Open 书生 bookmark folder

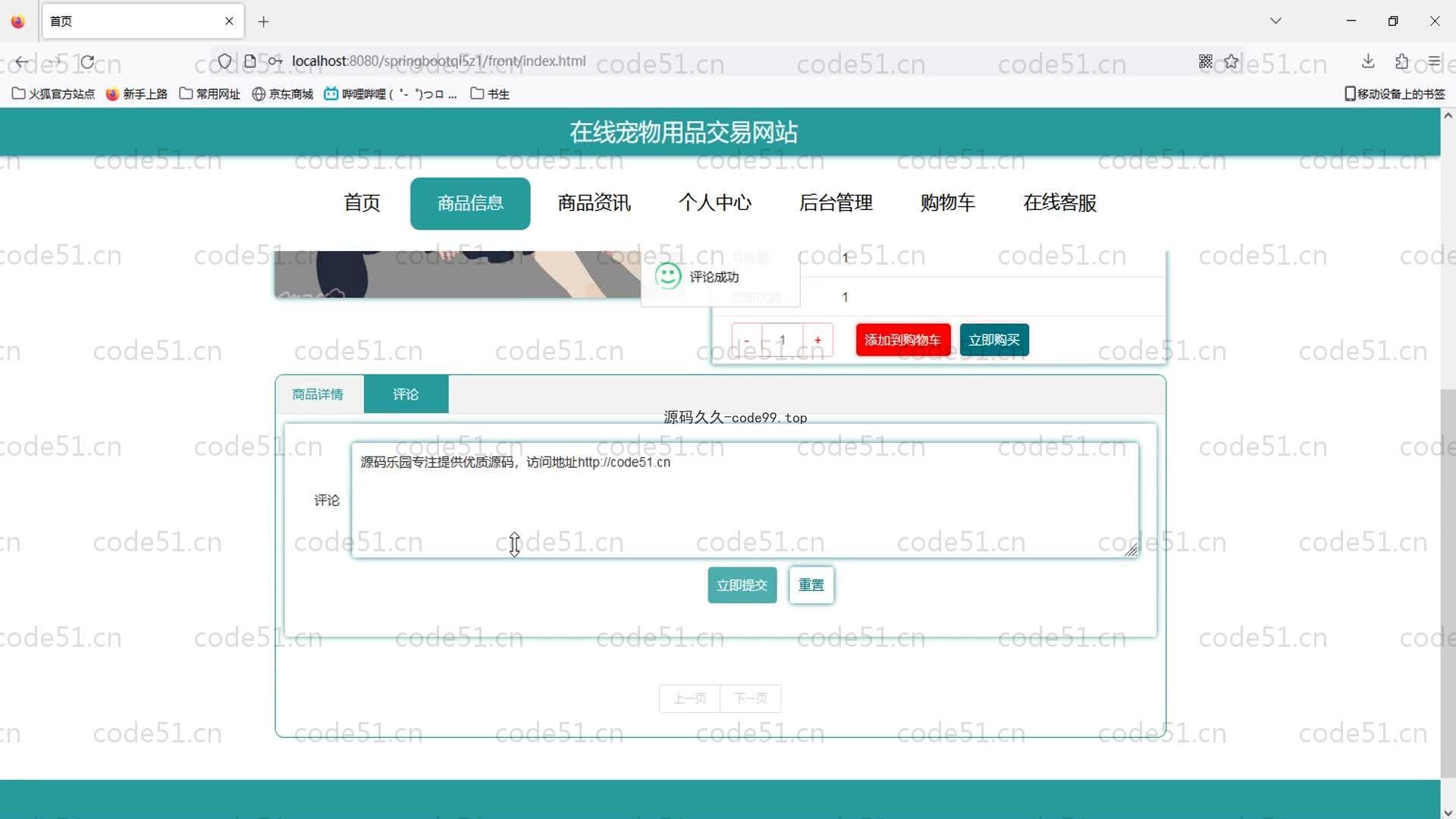490,94
